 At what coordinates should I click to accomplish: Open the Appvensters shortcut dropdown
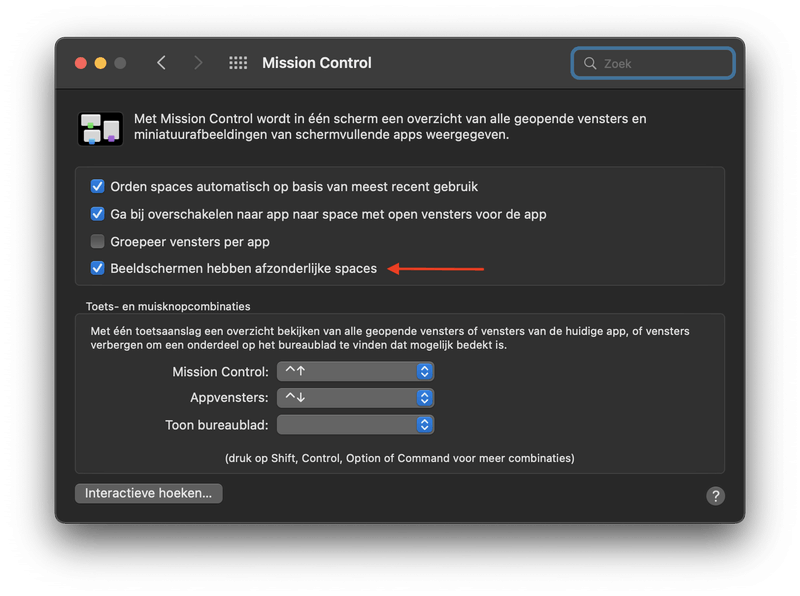click(x=355, y=398)
